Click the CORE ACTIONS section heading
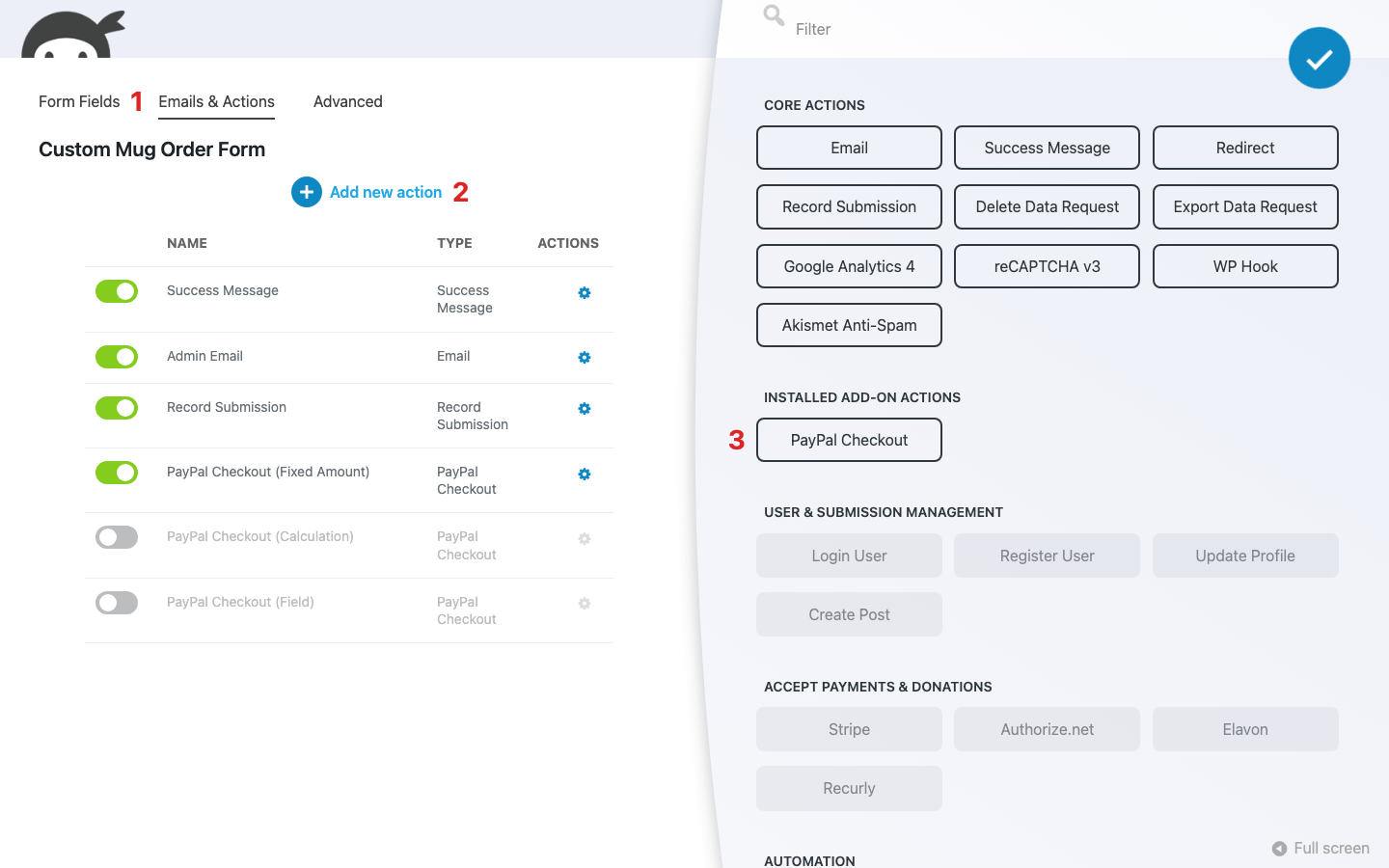 [x=814, y=105]
